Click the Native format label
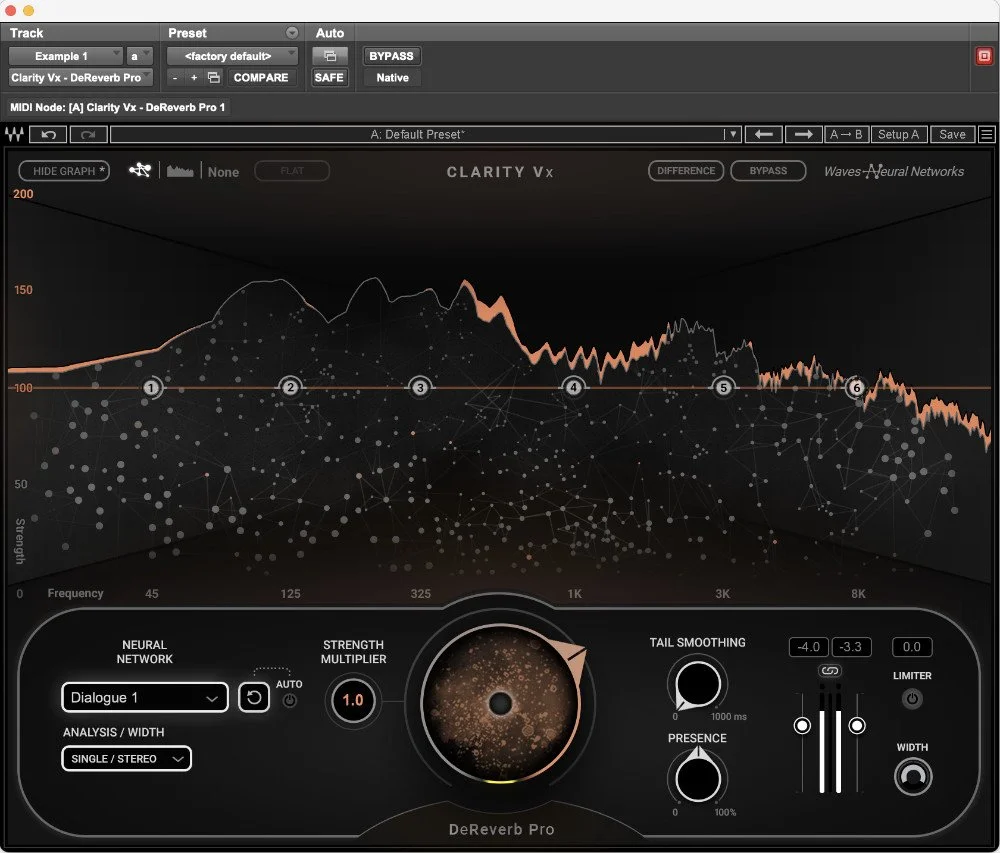This screenshot has width=1000, height=853. point(392,78)
